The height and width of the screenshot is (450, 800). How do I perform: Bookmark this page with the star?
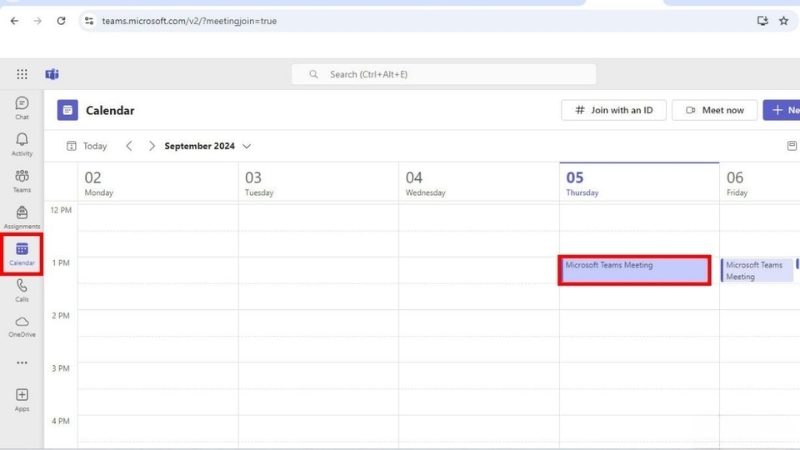784,21
